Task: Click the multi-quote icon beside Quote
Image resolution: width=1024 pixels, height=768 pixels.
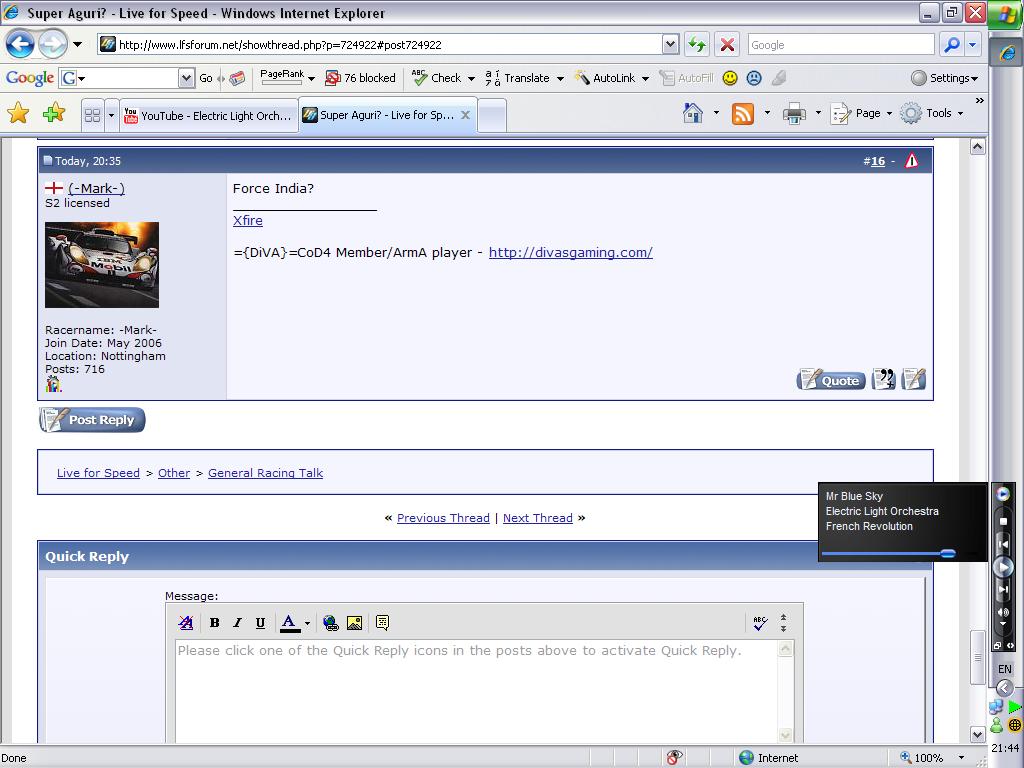Action: tap(884, 379)
